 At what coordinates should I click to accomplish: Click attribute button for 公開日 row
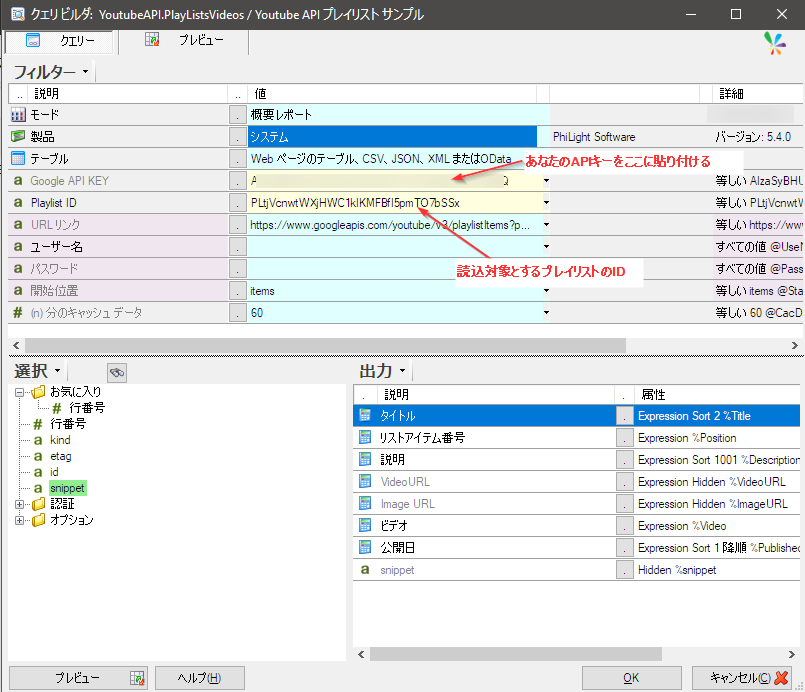pyautogui.click(x=624, y=548)
